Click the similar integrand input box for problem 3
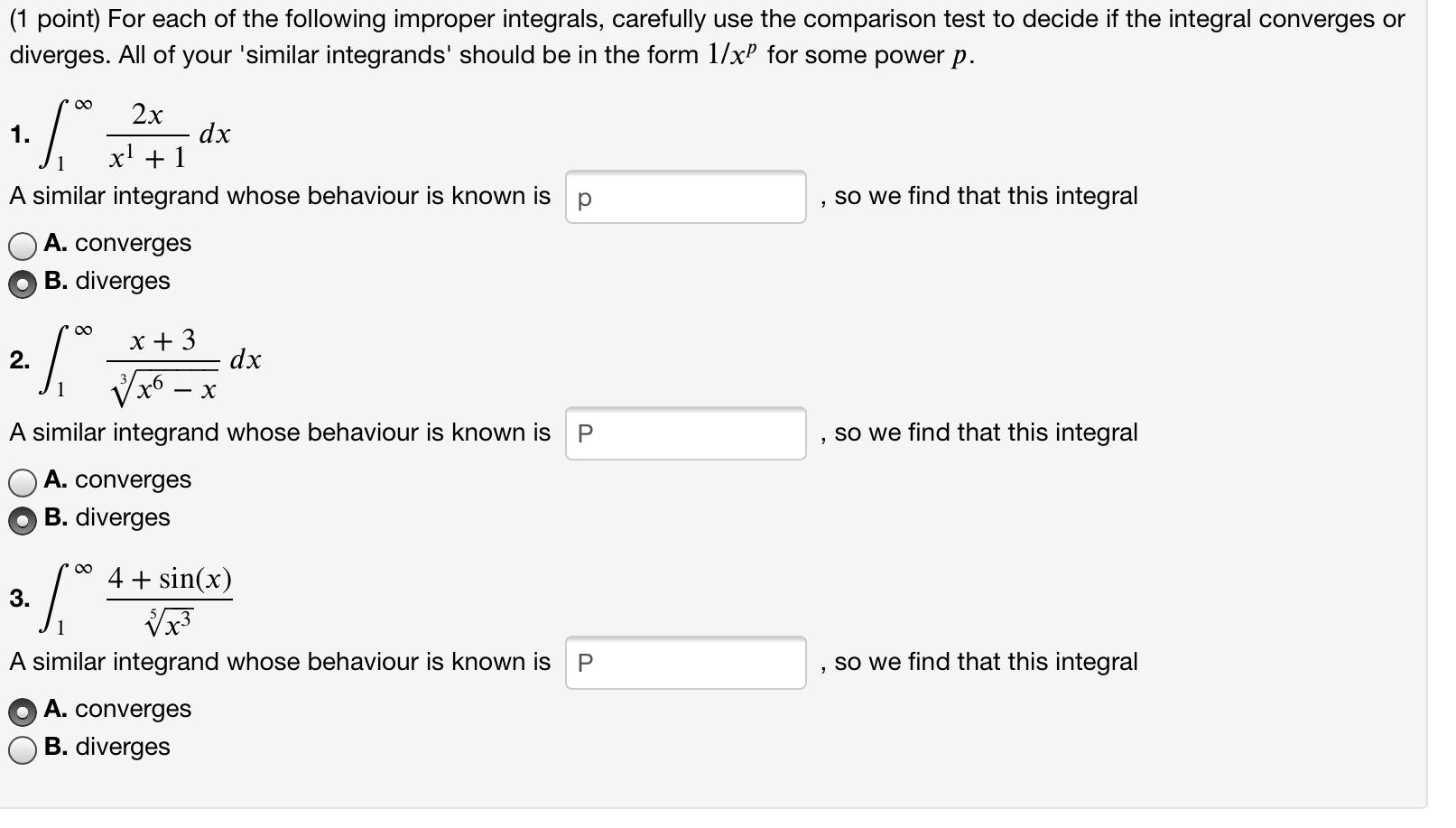1456x828 pixels. (x=686, y=662)
